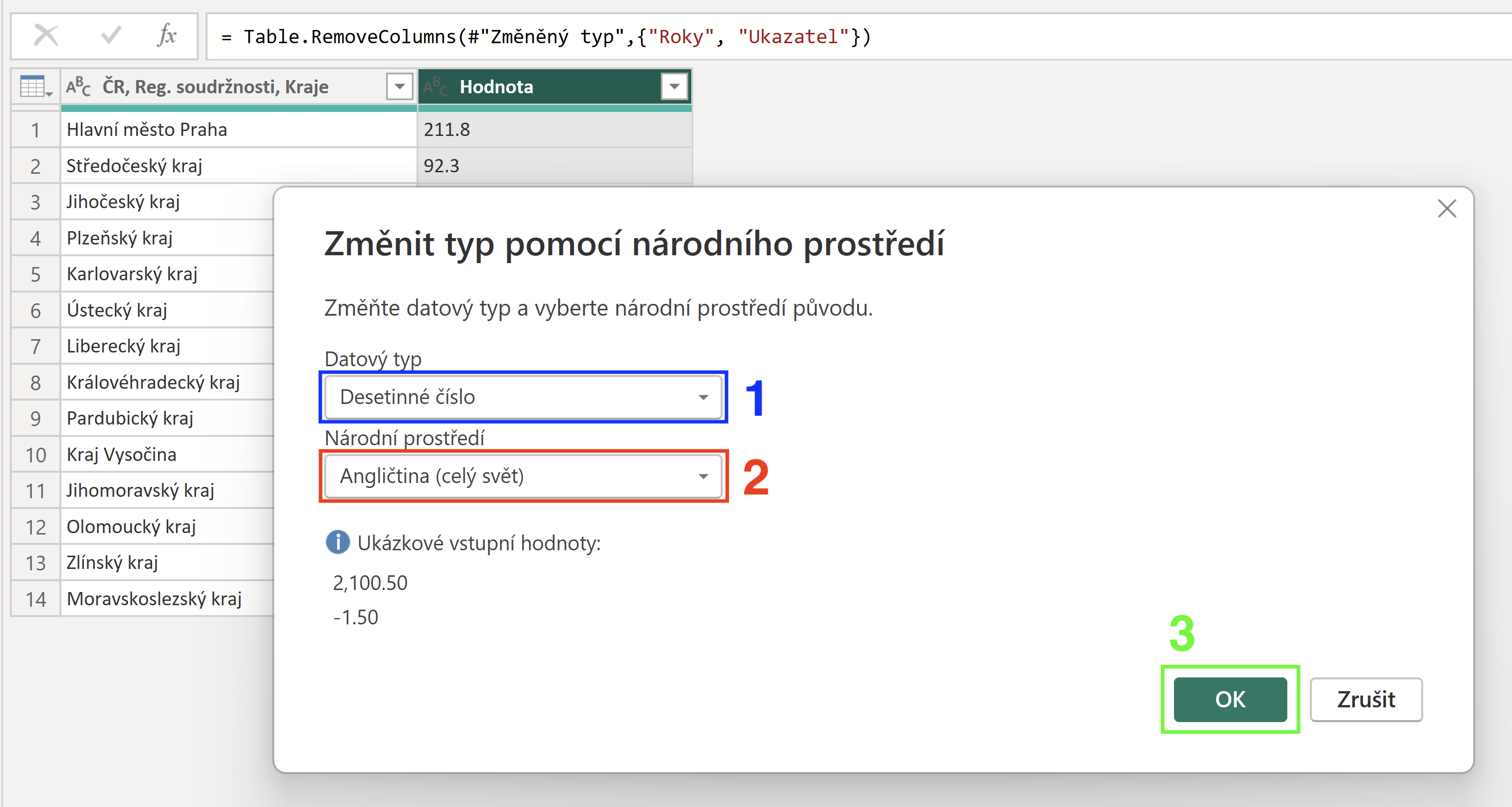Open the Národní prostředí dropdown
This screenshot has width=1512, height=807.
[x=523, y=476]
